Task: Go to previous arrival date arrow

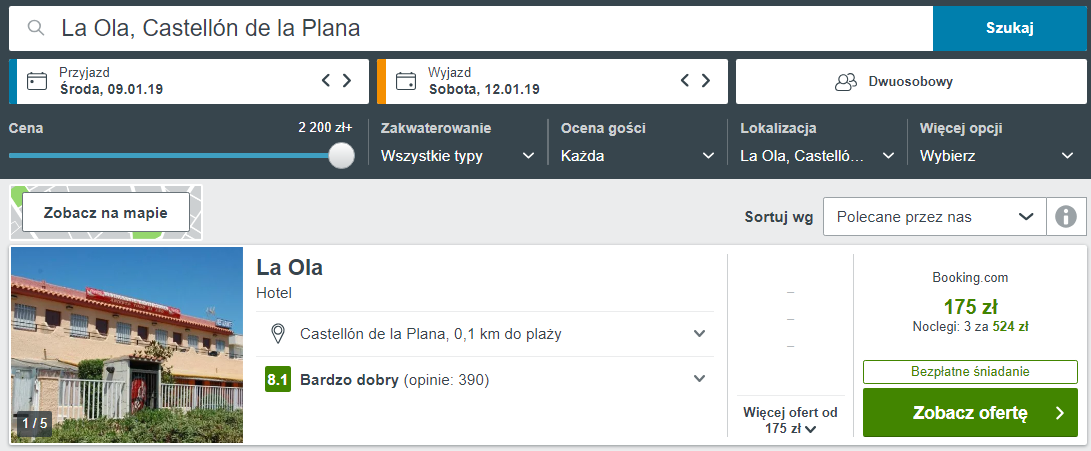Action: coord(326,80)
